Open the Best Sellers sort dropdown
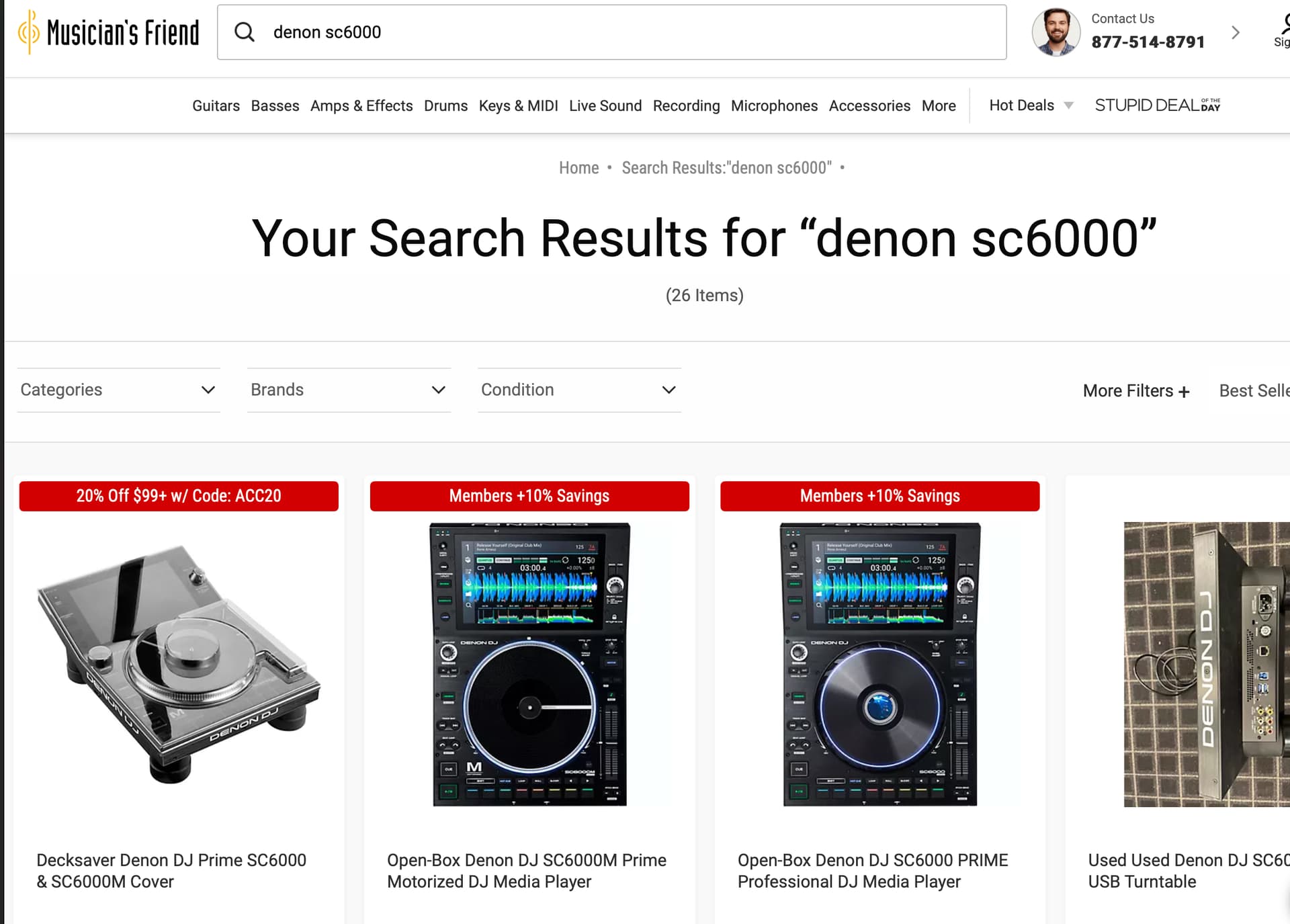The image size is (1290, 924). pyautogui.click(x=1254, y=390)
